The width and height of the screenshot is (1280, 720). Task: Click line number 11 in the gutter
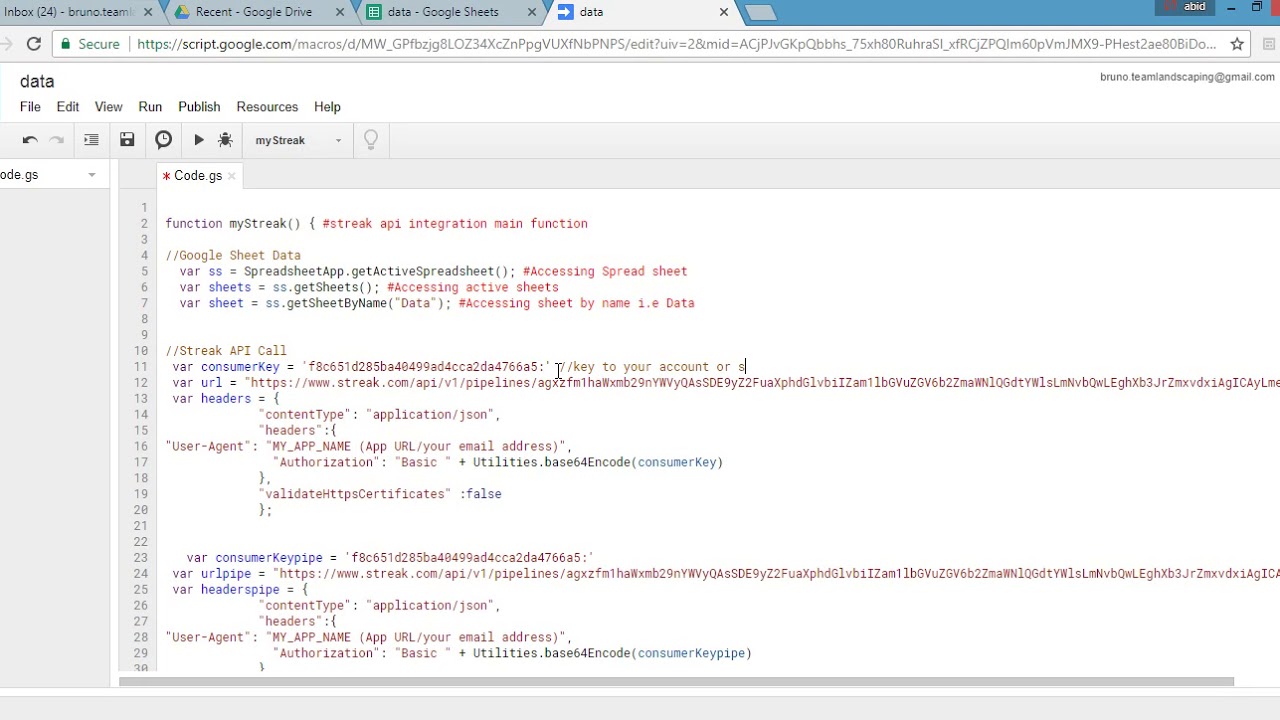pos(141,367)
